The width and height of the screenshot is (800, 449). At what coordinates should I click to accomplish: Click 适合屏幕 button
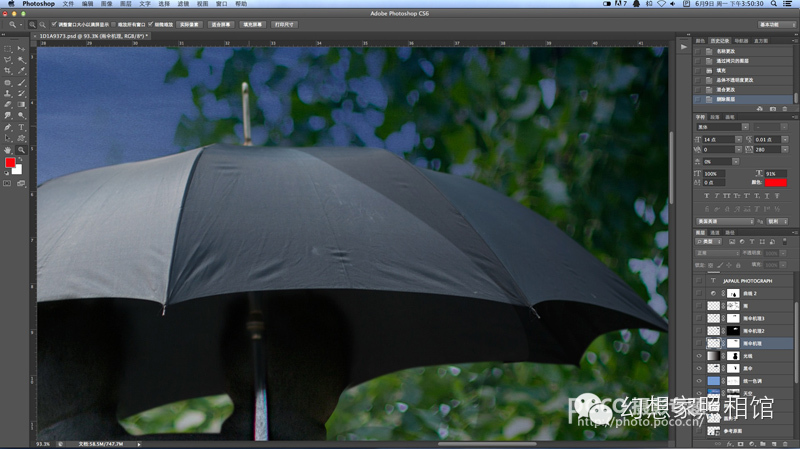pos(221,24)
